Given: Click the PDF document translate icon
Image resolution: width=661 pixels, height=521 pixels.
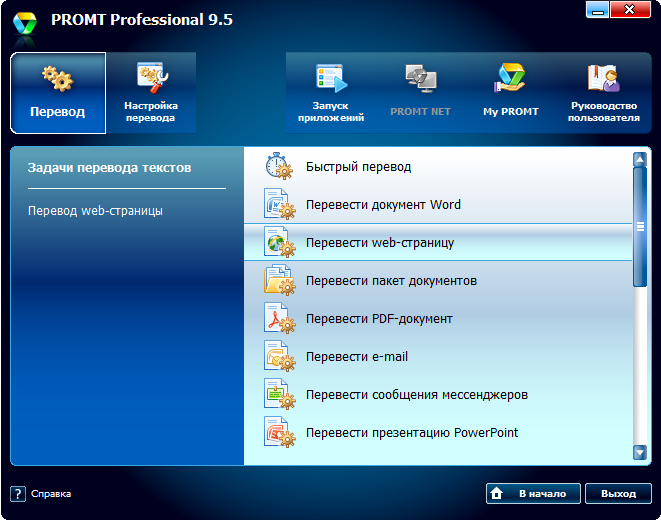Looking at the screenshot, I should [x=279, y=318].
